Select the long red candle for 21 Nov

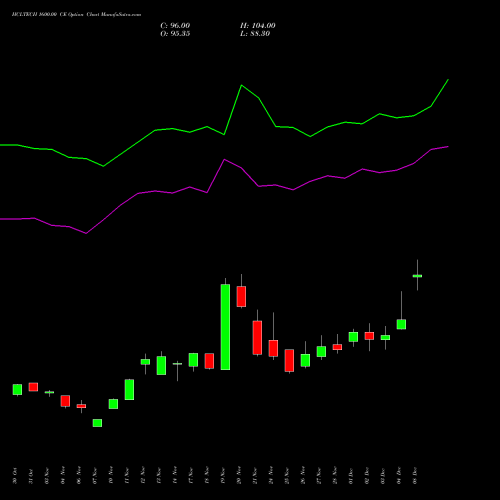tap(257, 337)
